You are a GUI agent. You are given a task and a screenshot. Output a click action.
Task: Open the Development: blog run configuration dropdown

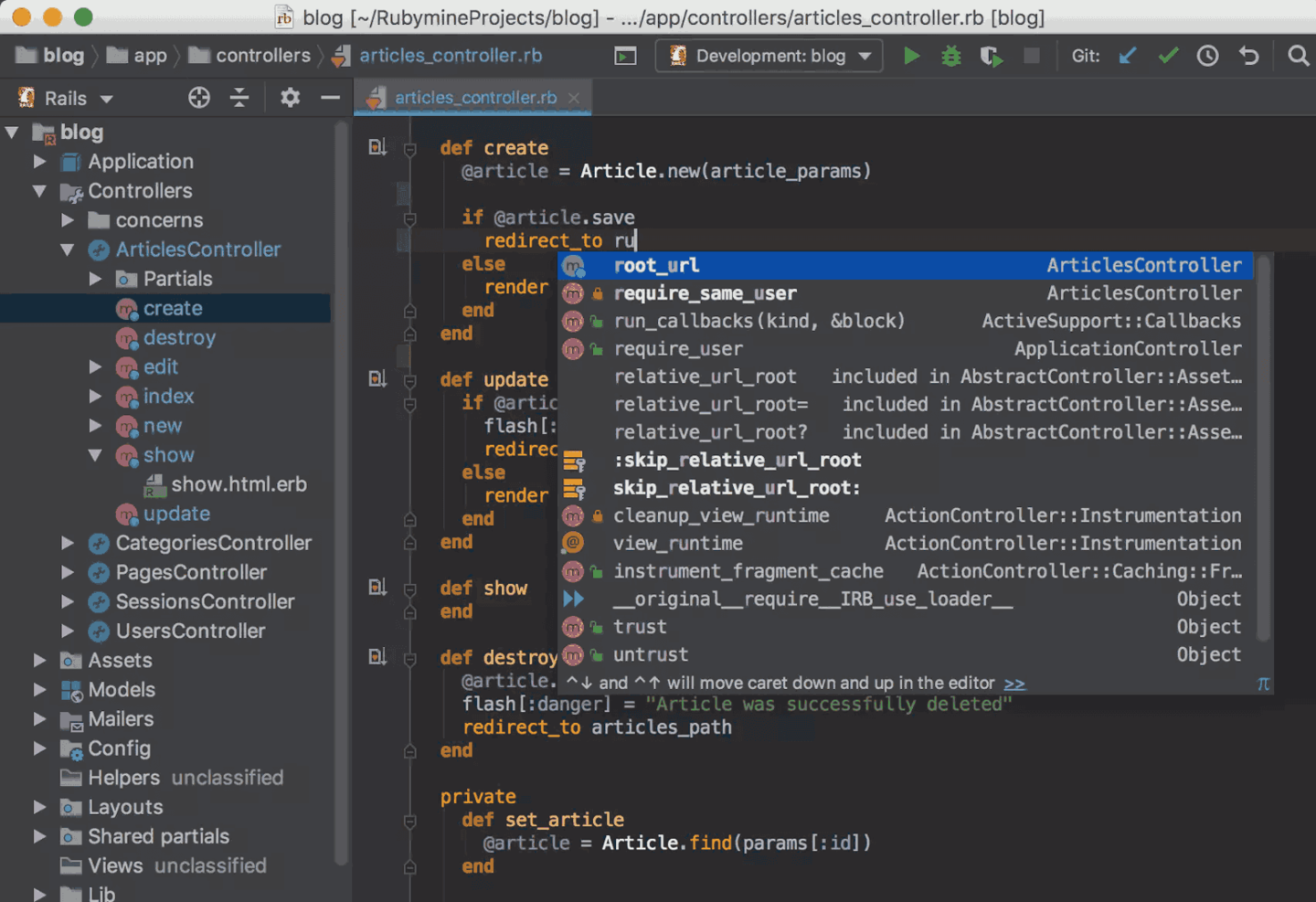[768, 56]
